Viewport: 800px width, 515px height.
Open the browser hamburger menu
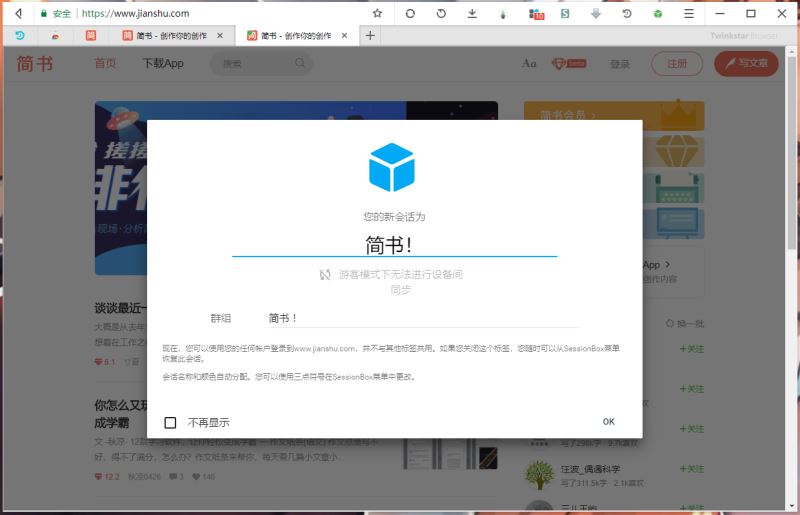pyautogui.click(x=689, y=14)
